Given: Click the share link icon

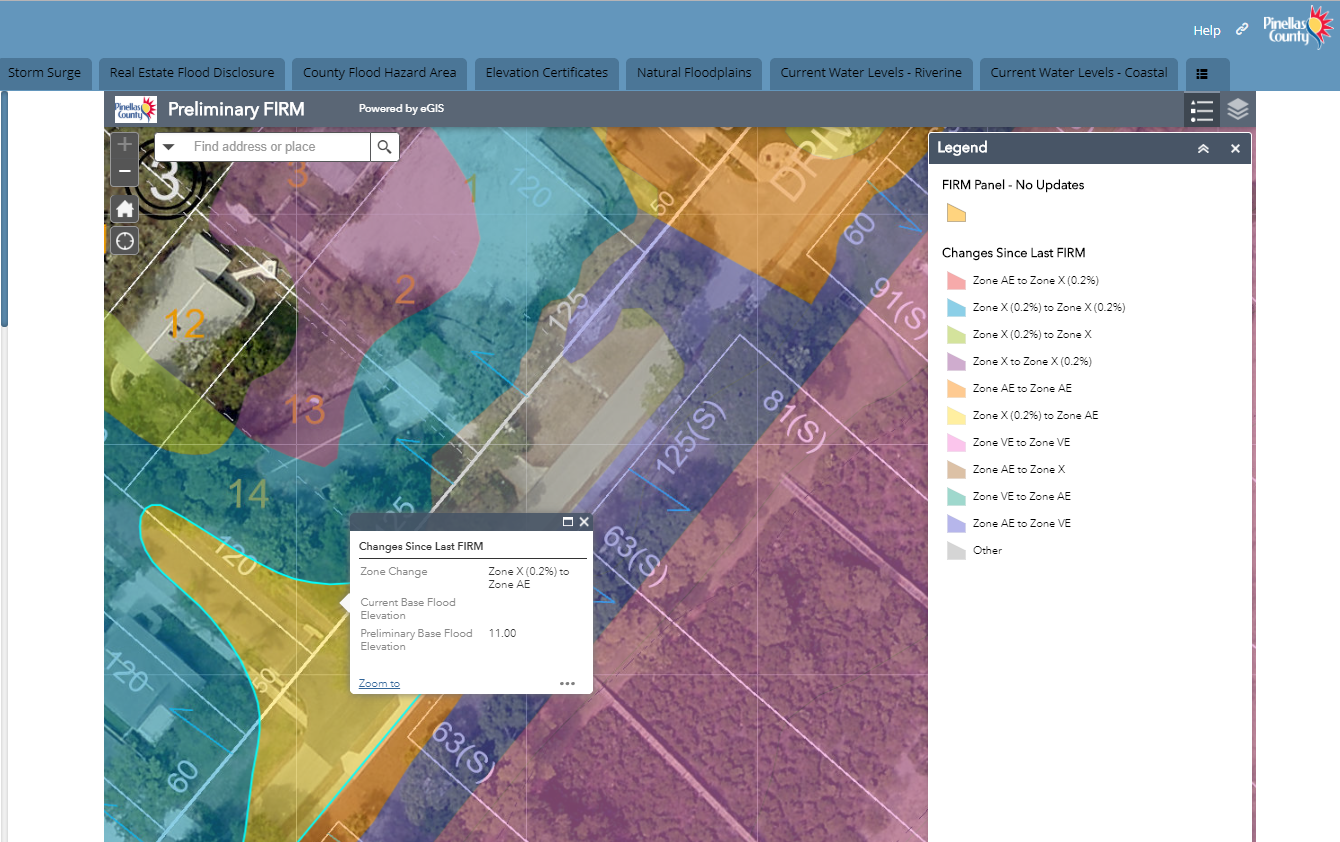Looking at the screenshot, I should point(1242,30).
